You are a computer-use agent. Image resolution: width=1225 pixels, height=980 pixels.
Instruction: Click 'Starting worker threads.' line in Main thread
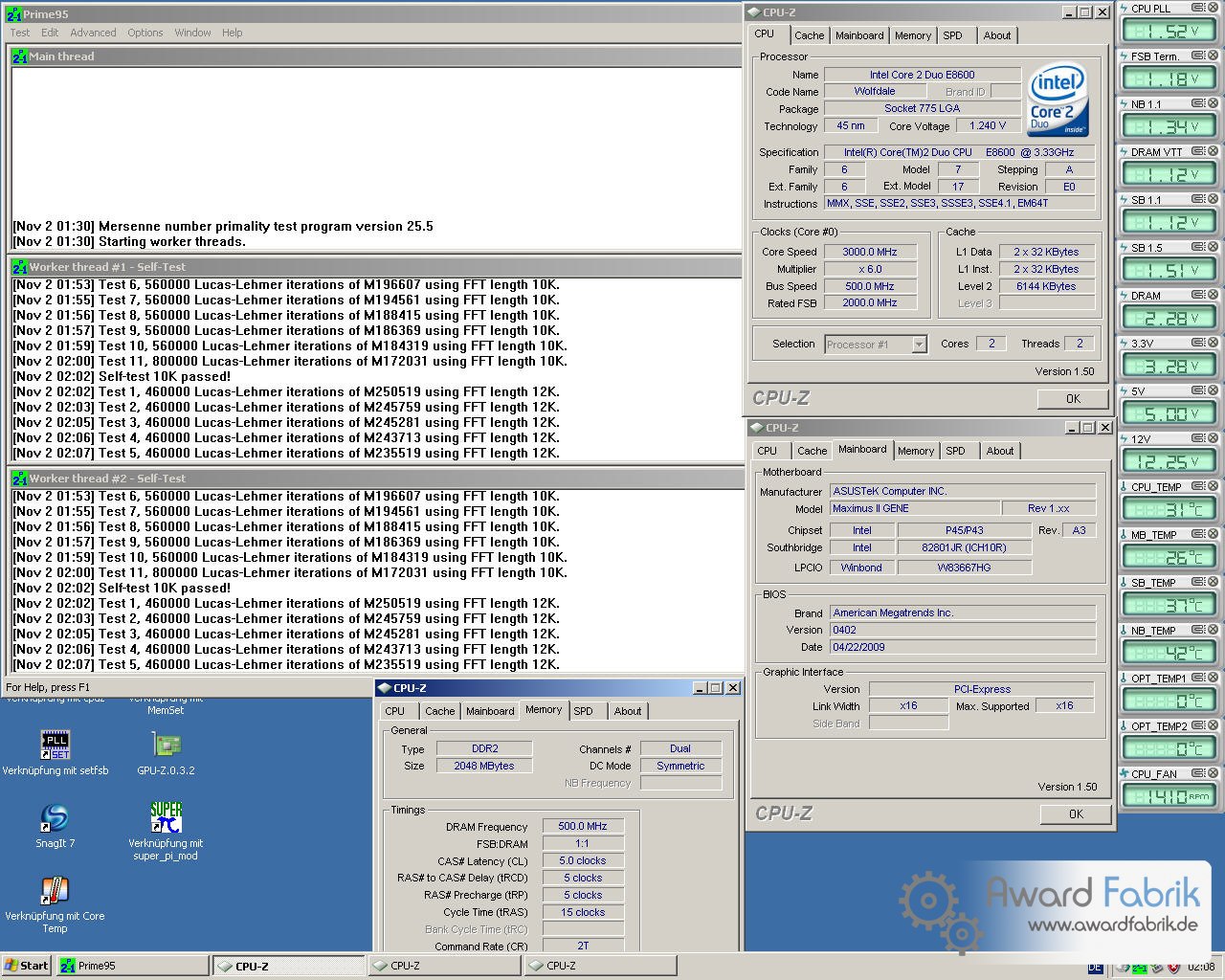[172, 241]
